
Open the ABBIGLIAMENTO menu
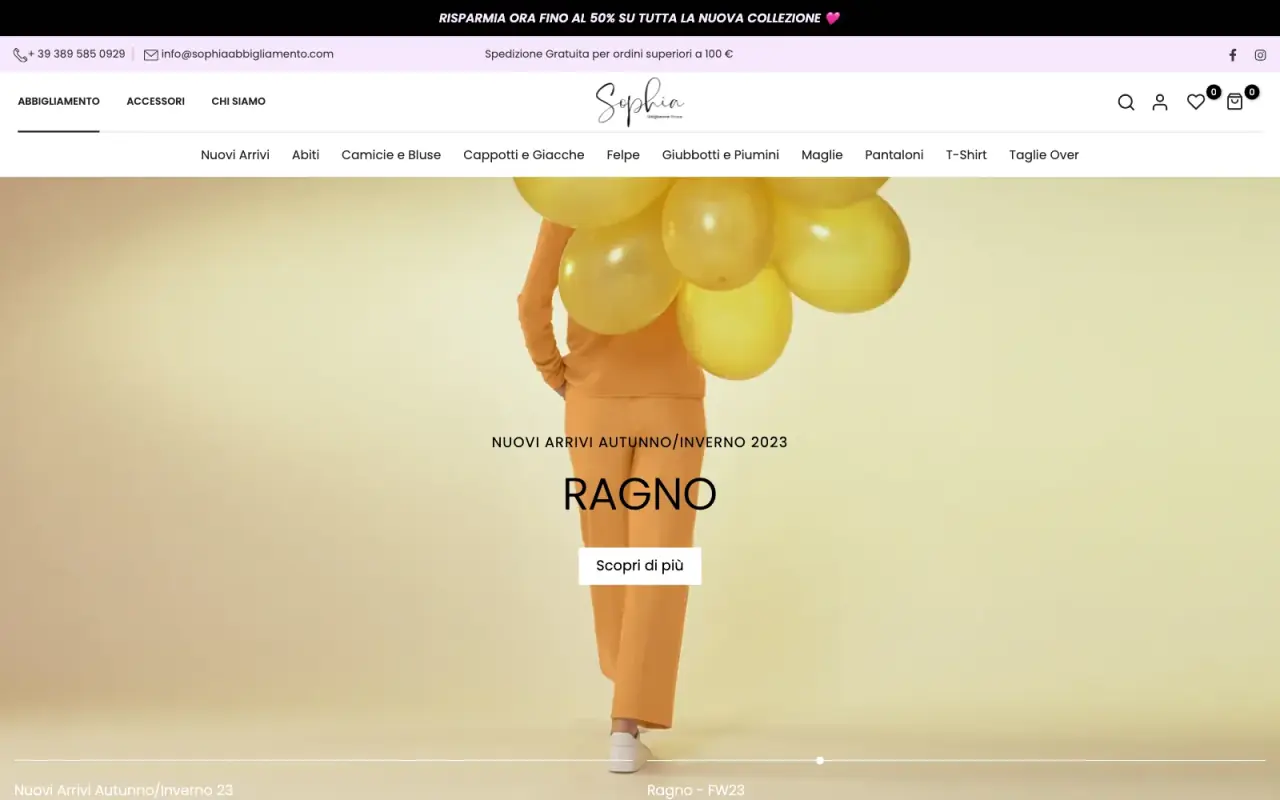coord(59,101)
